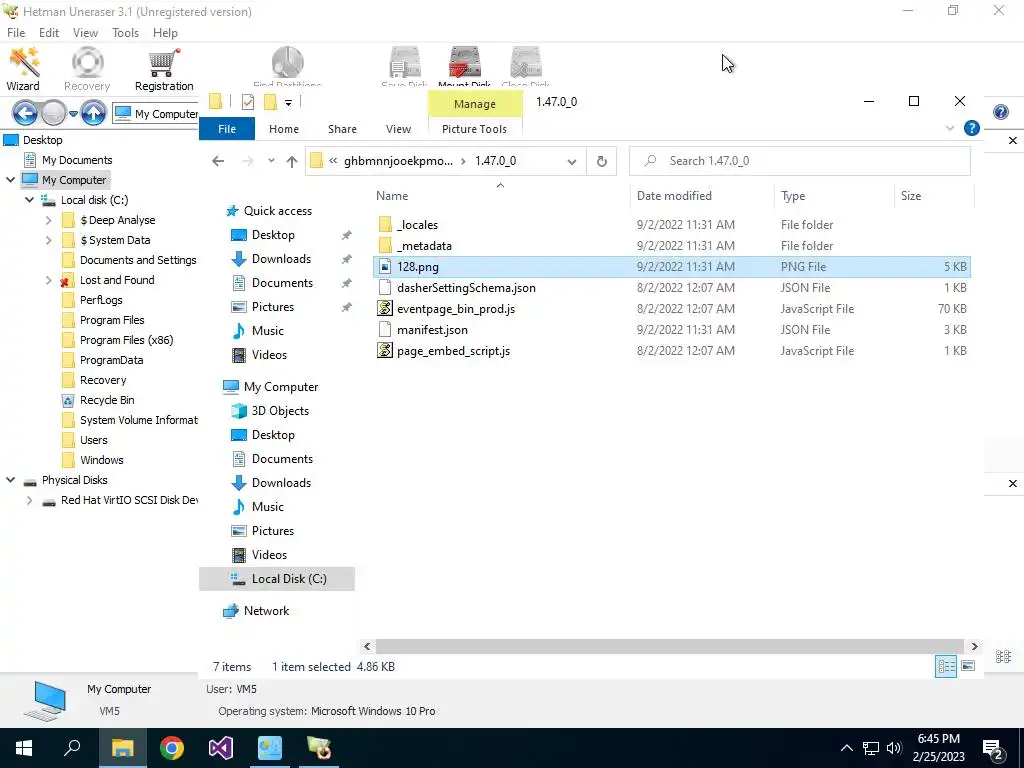The image size is (1024, 768).
Task: Click quick access New Folder icon
Action: tap(270, 102)
